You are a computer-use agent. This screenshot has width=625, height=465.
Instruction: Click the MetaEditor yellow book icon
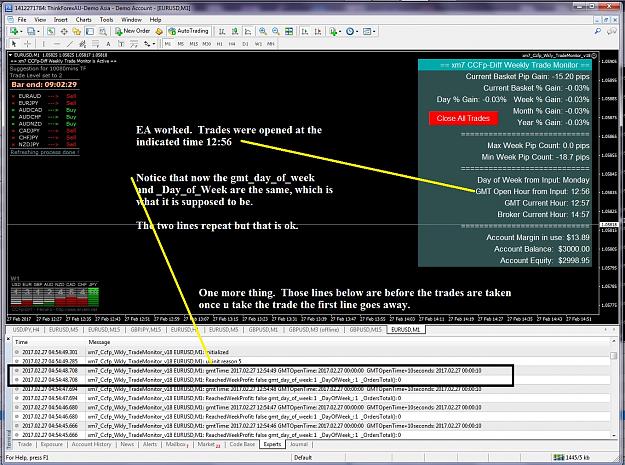[x=159, y=31]
